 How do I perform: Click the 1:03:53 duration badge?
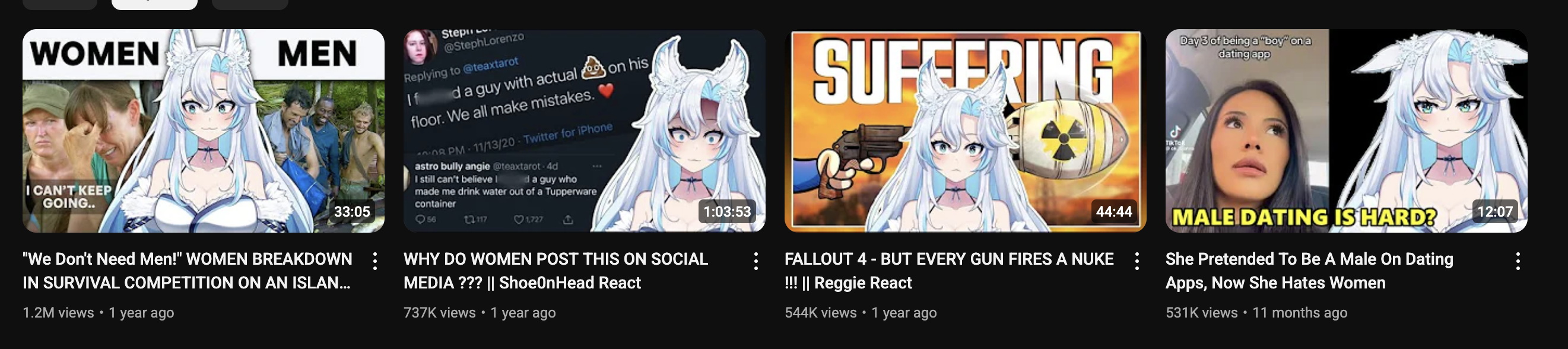coord(727,212)
